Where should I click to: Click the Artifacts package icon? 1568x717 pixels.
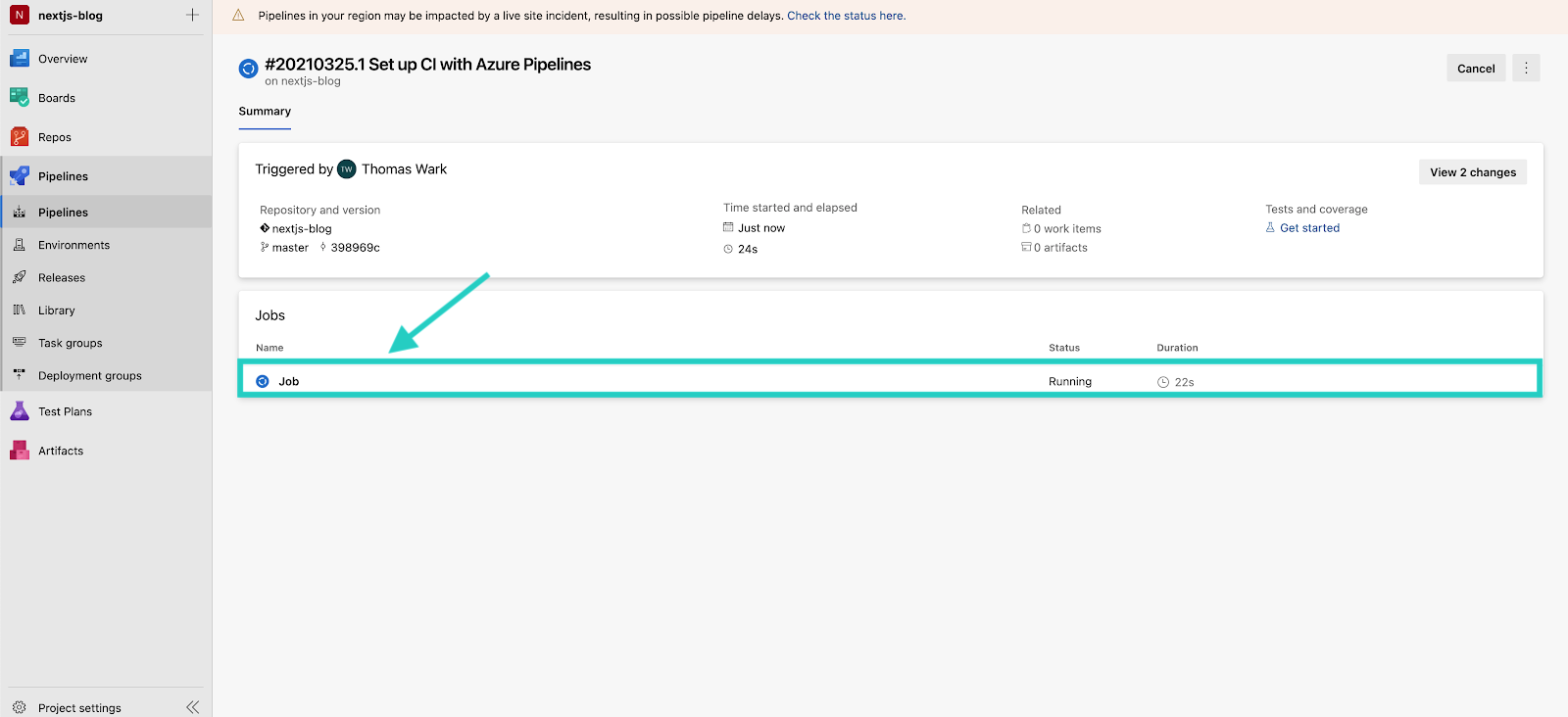pos(20,451)
